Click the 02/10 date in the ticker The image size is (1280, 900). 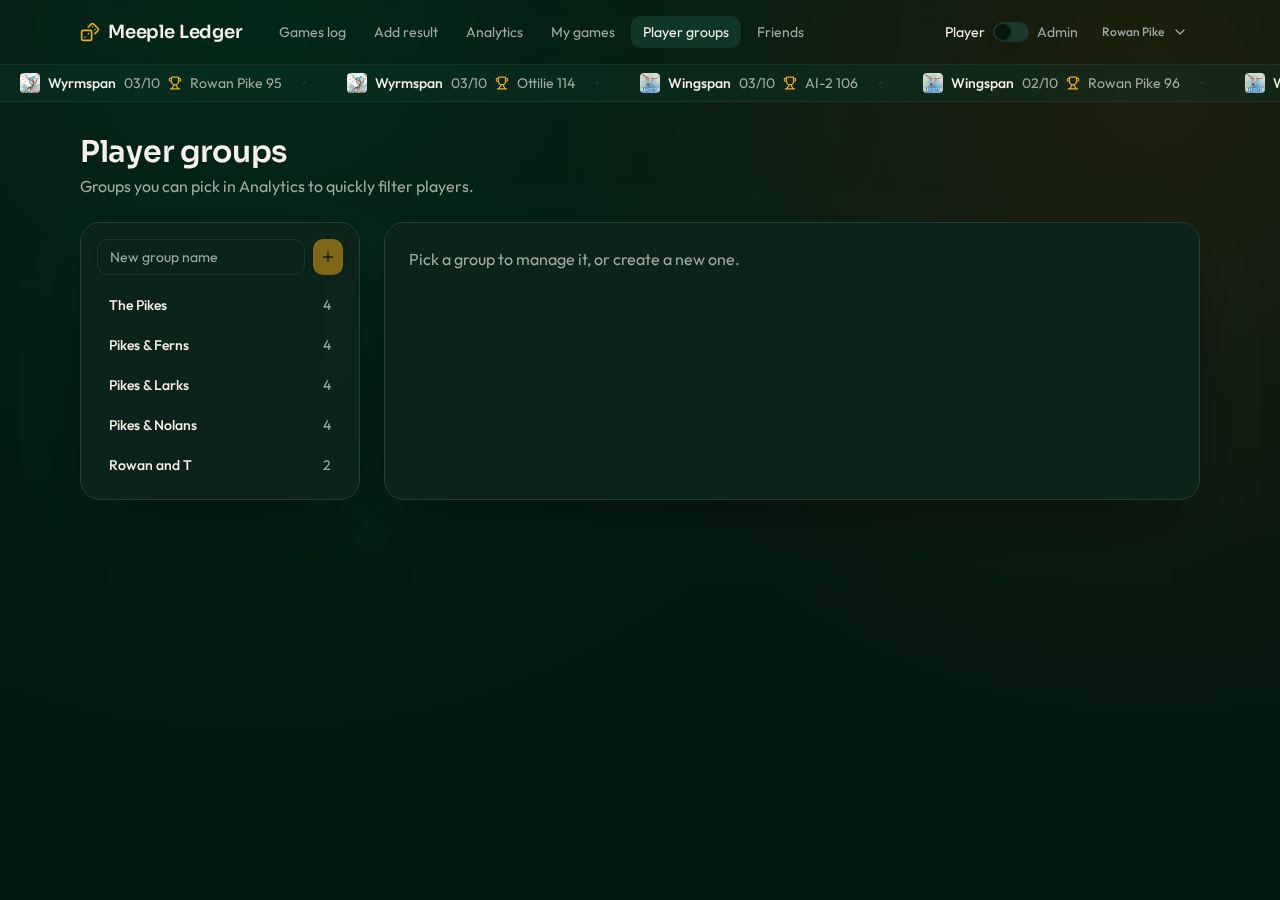tap(1040, 83)
